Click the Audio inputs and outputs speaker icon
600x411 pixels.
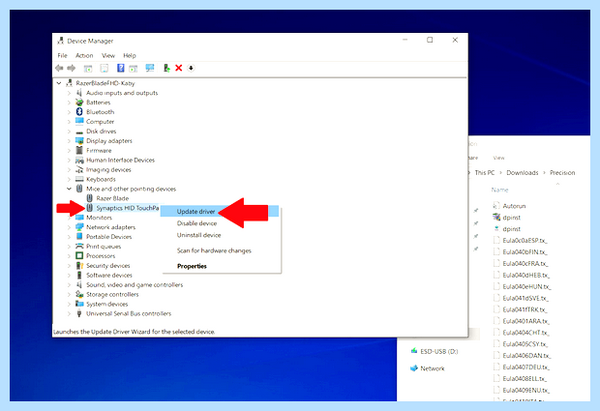pos(79,93)
